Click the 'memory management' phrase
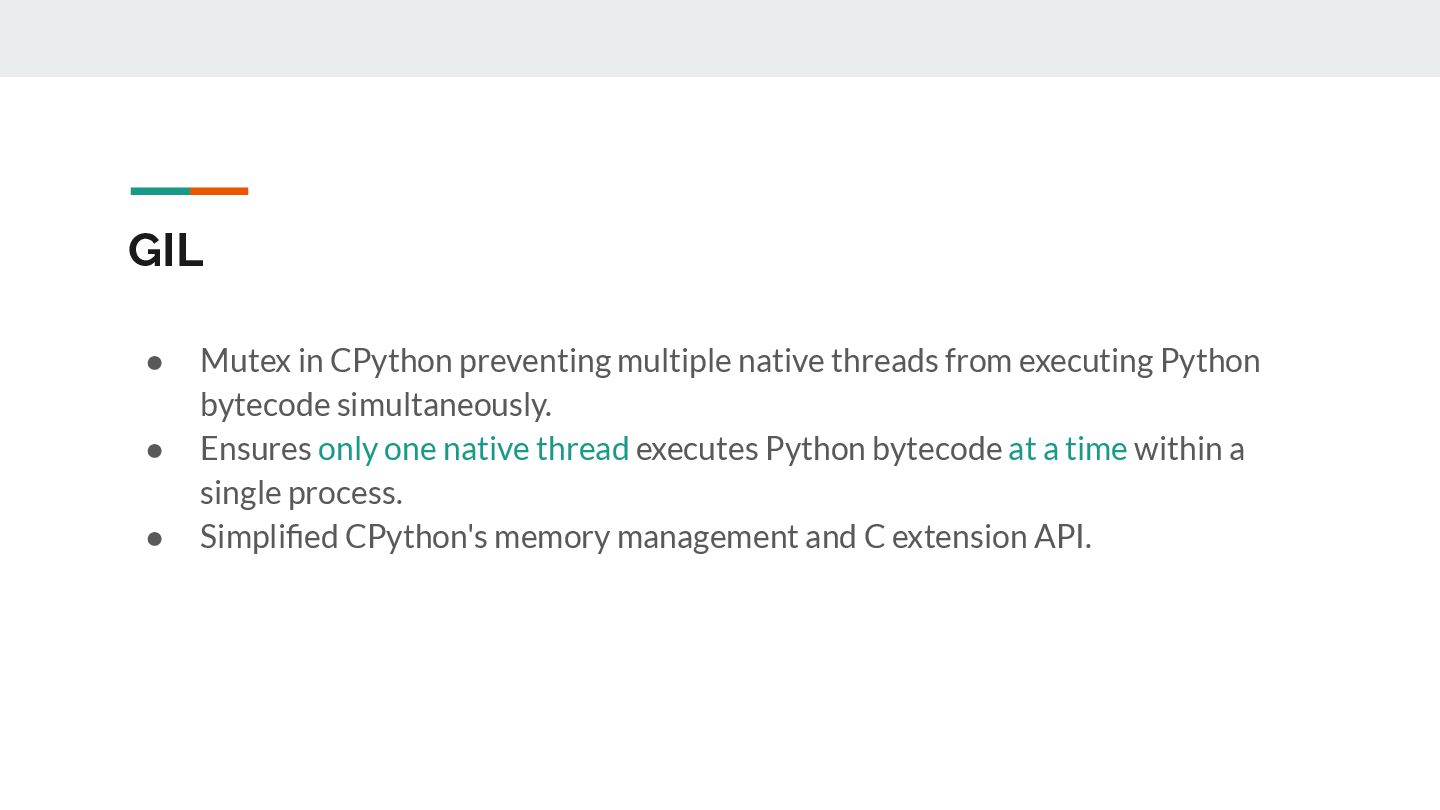The width and height of the screenshot is (1440, 810). point(645,537)
